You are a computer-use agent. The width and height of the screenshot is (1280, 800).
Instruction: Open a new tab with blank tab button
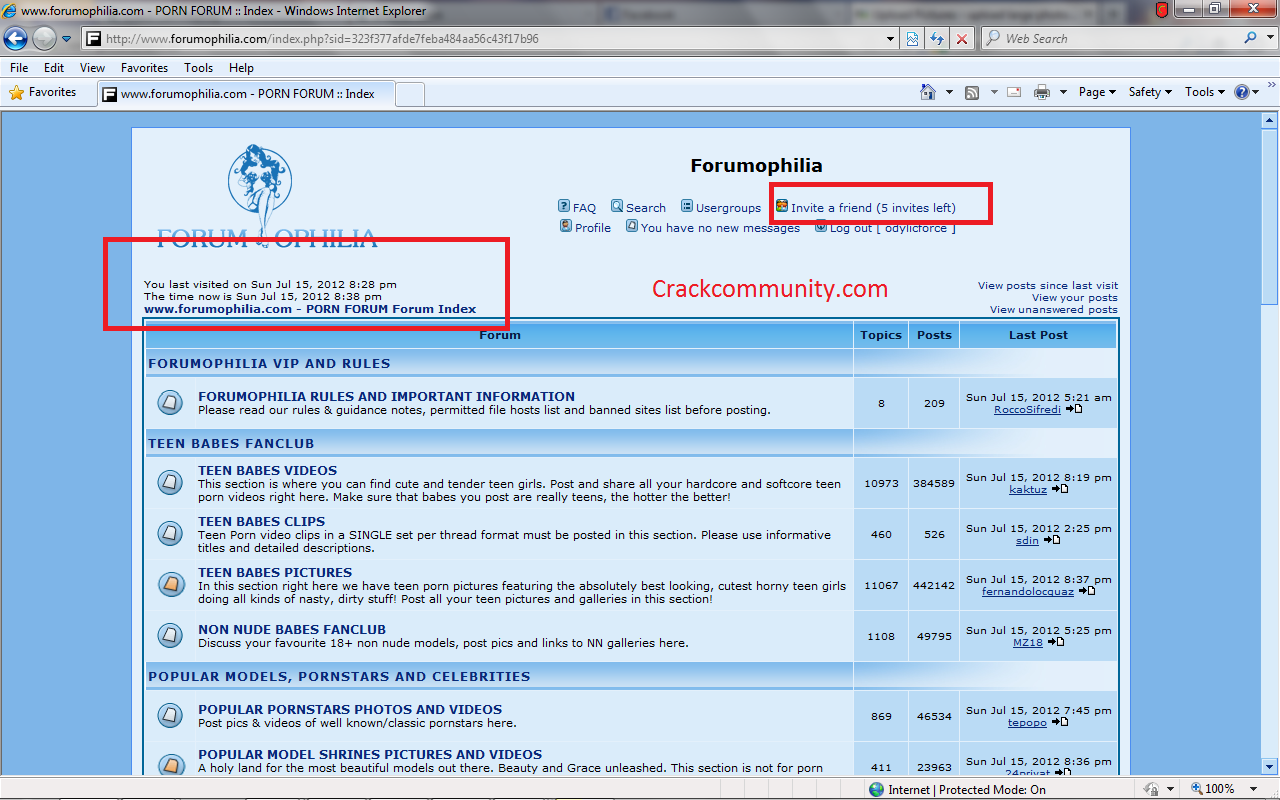[410, 94]
